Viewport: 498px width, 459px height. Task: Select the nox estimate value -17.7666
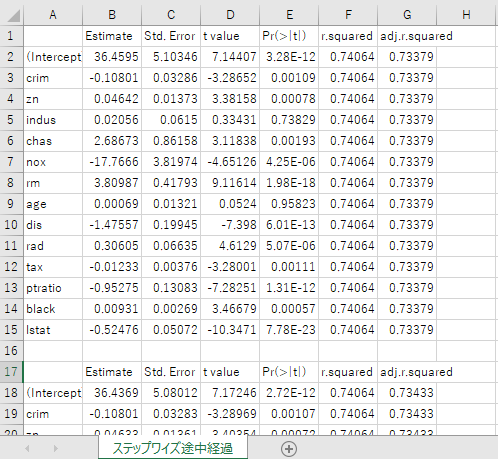click(x=112, y=162)
